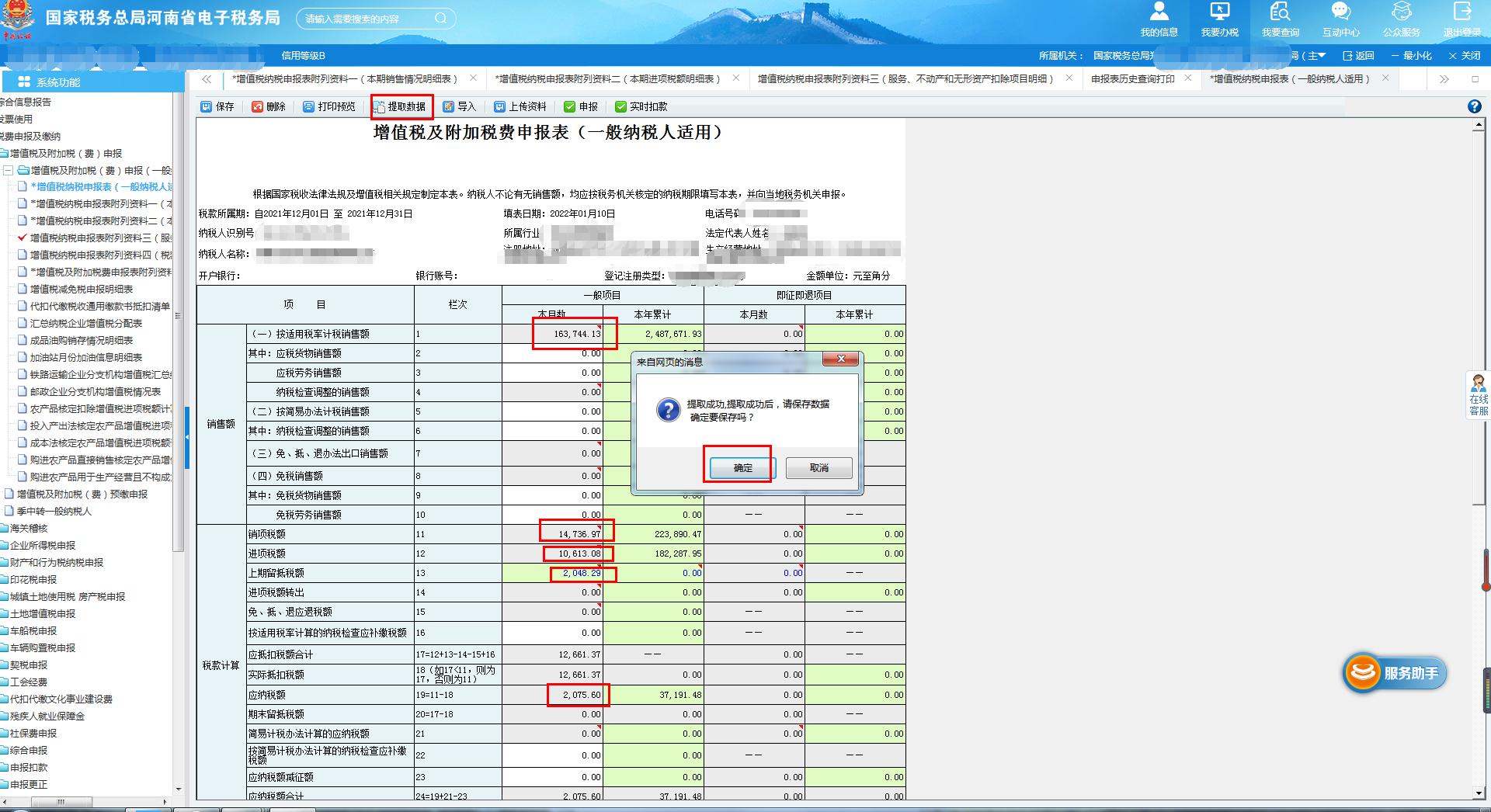Image resolution: width=1491 pixels, height=812 pixels.
Task: Click the 申报 declare icon
Action: (582, 106)
